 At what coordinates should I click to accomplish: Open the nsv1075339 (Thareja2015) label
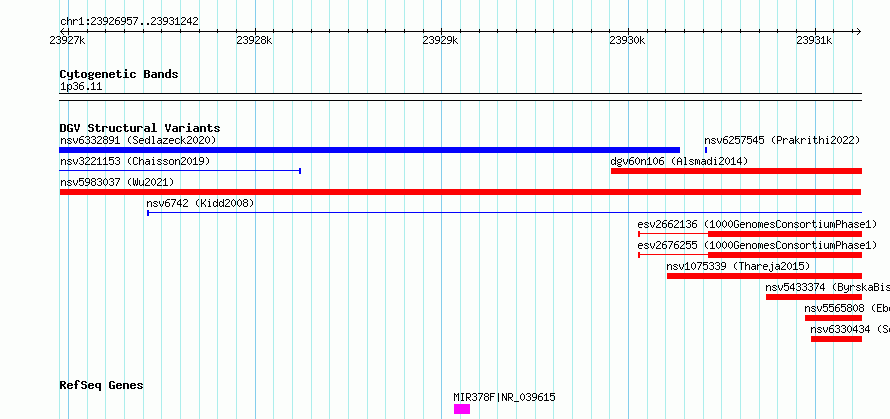[x=738, y=266]
